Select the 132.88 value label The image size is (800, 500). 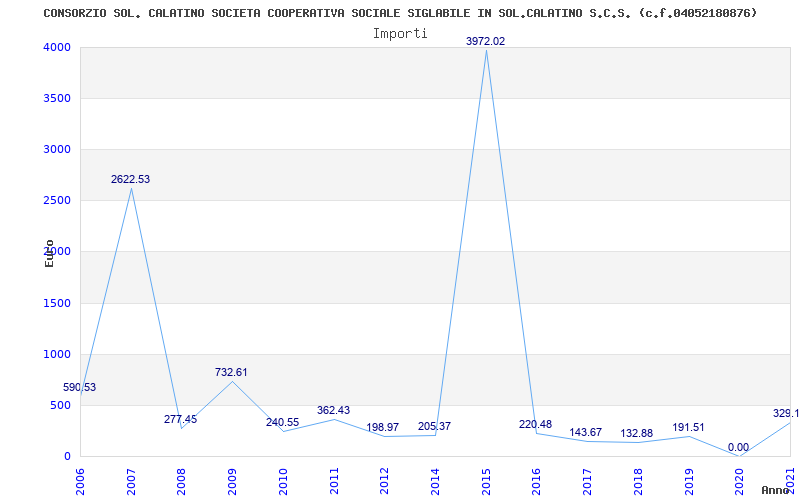(637, 434)
